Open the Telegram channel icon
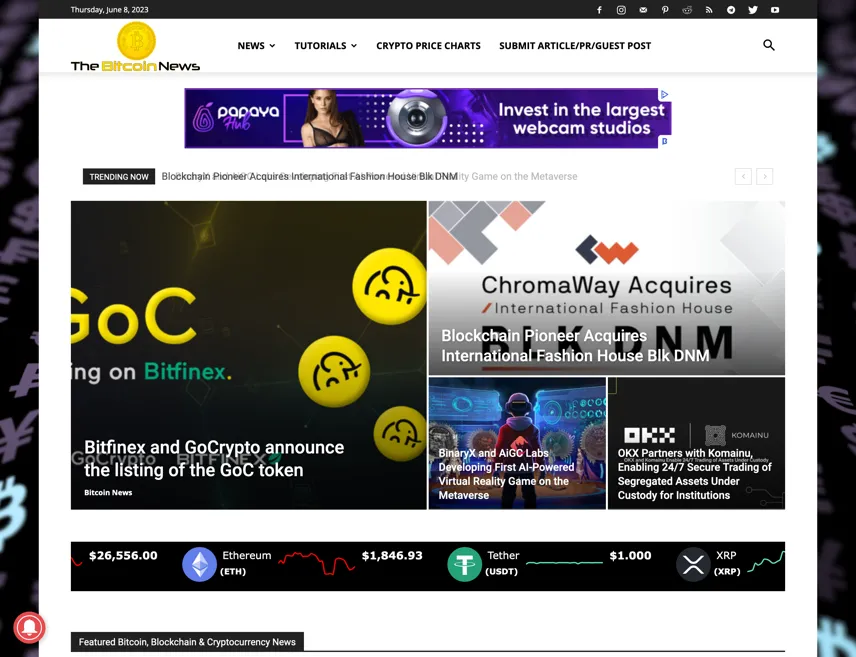 tap(731, 10)
